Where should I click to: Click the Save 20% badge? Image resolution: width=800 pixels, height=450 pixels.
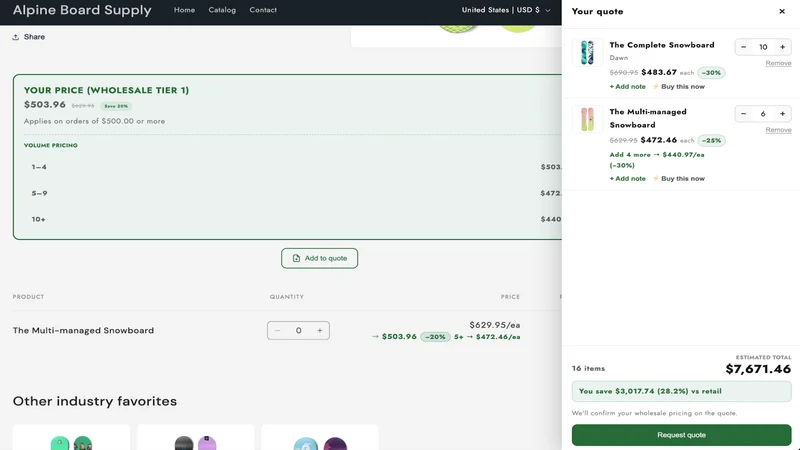(116, 106)
